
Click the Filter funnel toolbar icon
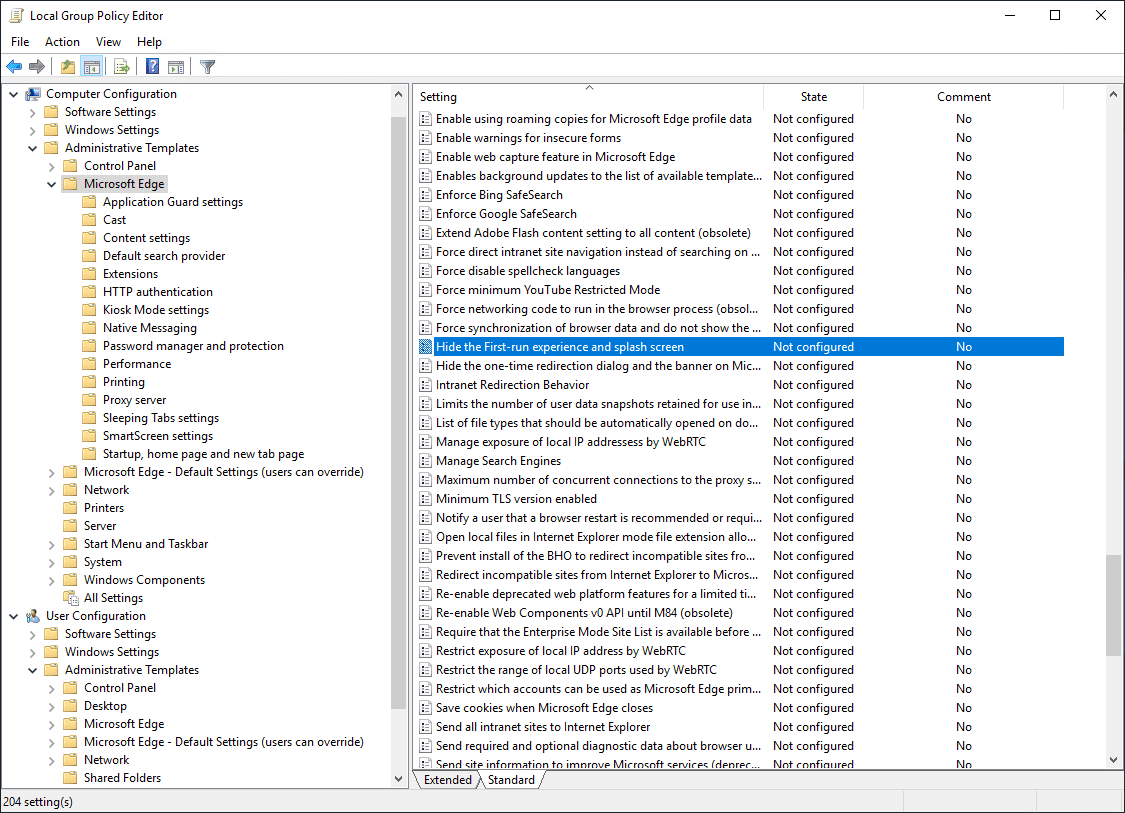tap(207, 67)
